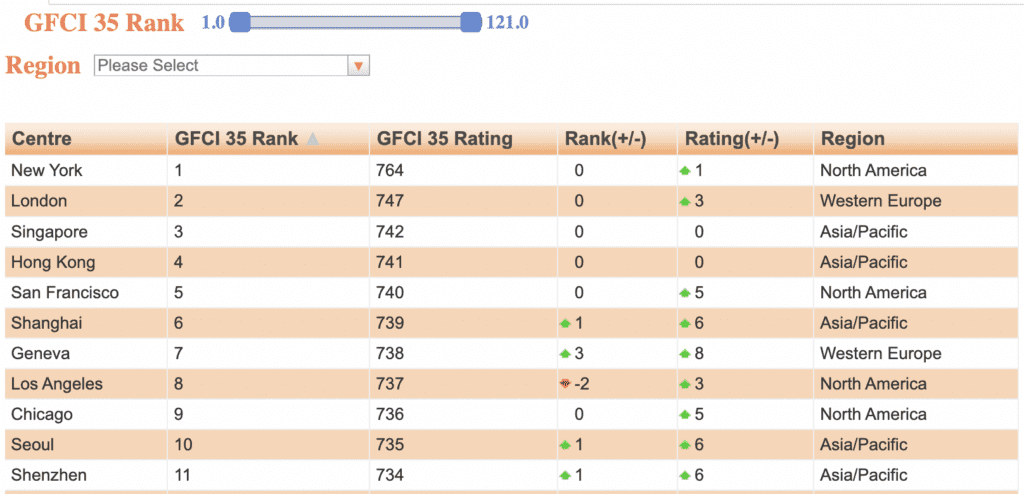Click the rating value 735
The width and height of the screenshot is (1024, 494).
tap(390, 445)
